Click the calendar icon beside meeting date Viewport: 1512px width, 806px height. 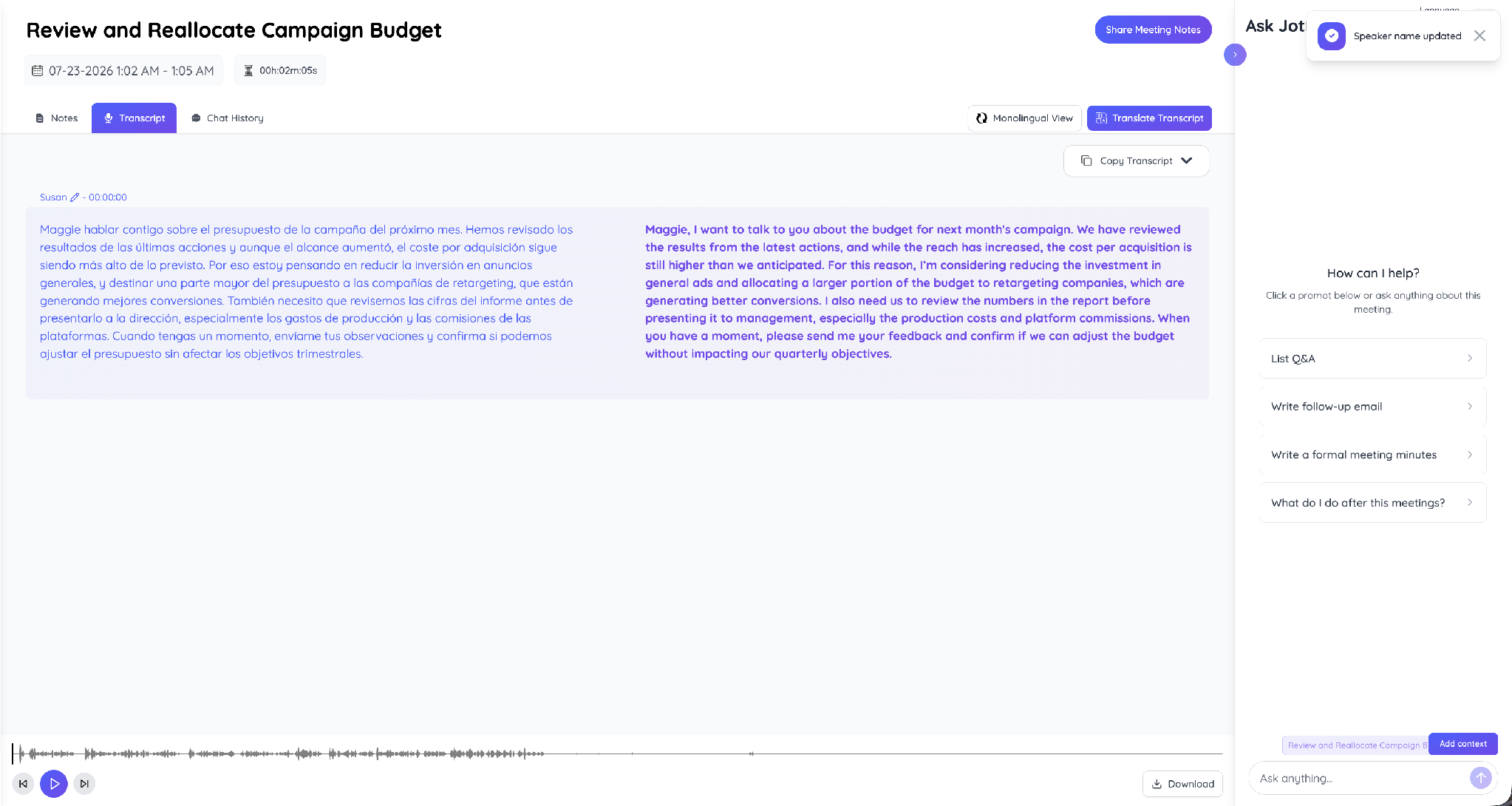[37, 71]
